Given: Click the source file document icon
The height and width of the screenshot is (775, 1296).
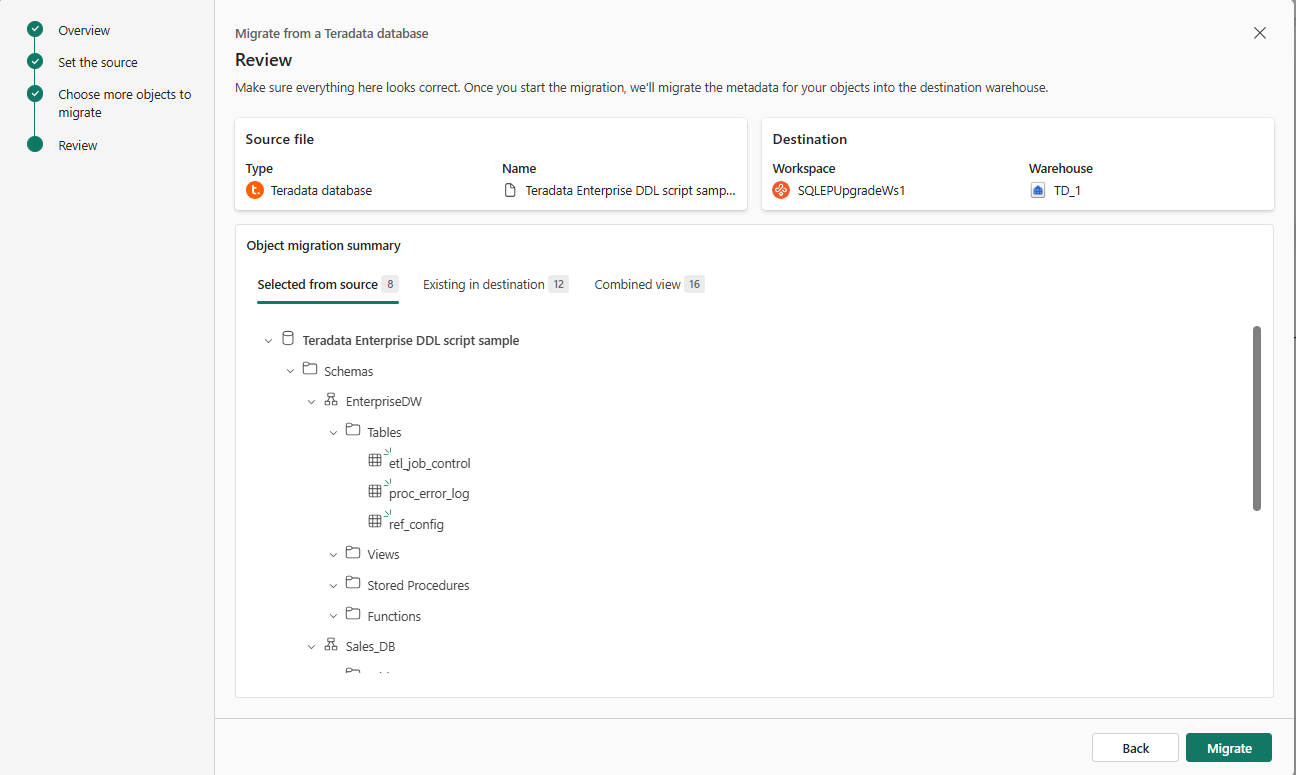Looking at the screenshot, I should 510,190.
